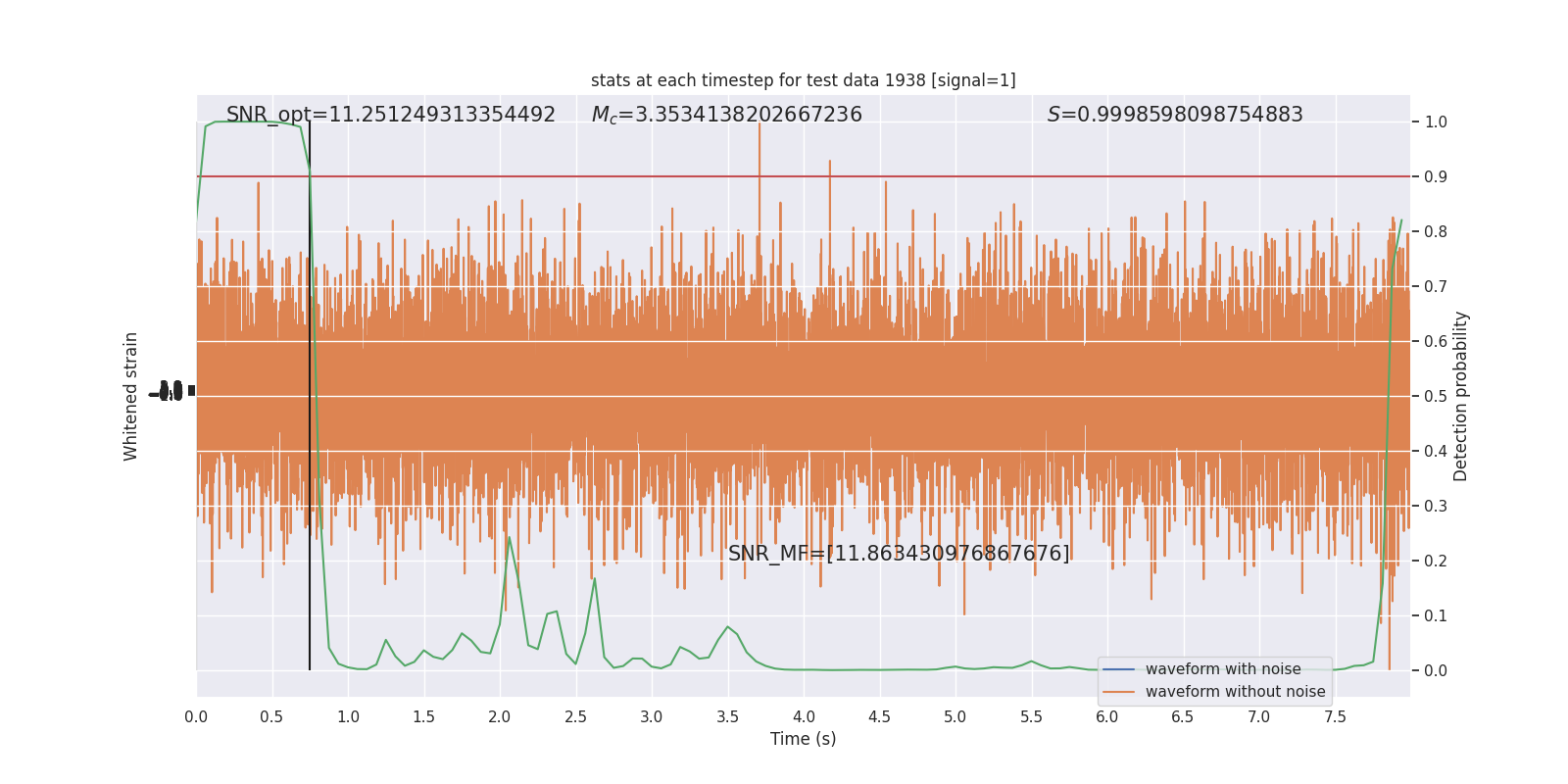Click the 'Whitened strain' y-axis label
Viewport: 1568px width, 784px height.
pos(131,396)
